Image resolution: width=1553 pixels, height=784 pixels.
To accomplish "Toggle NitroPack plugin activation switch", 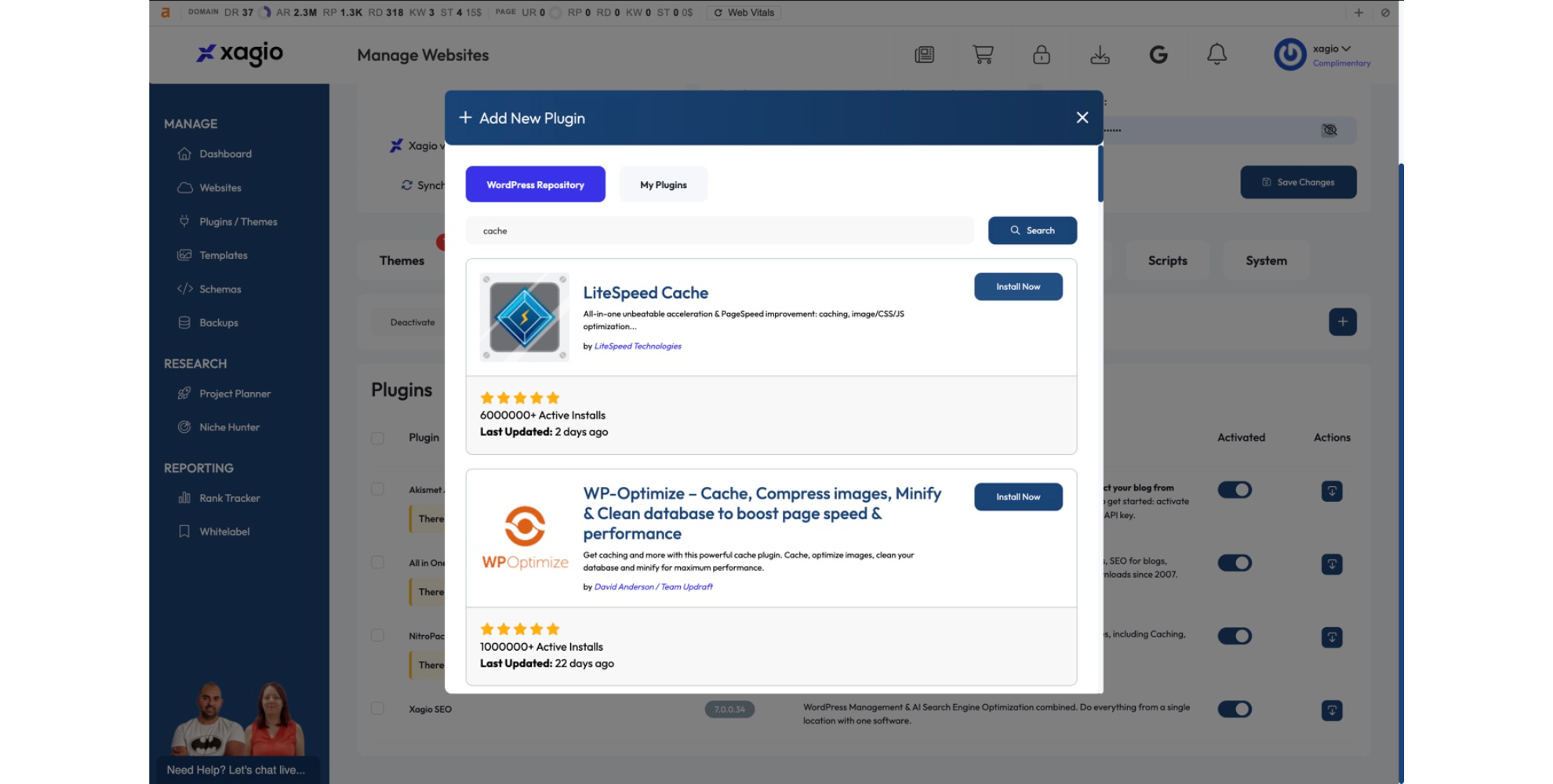I will pyautogui.click(x=1235, y=636).
